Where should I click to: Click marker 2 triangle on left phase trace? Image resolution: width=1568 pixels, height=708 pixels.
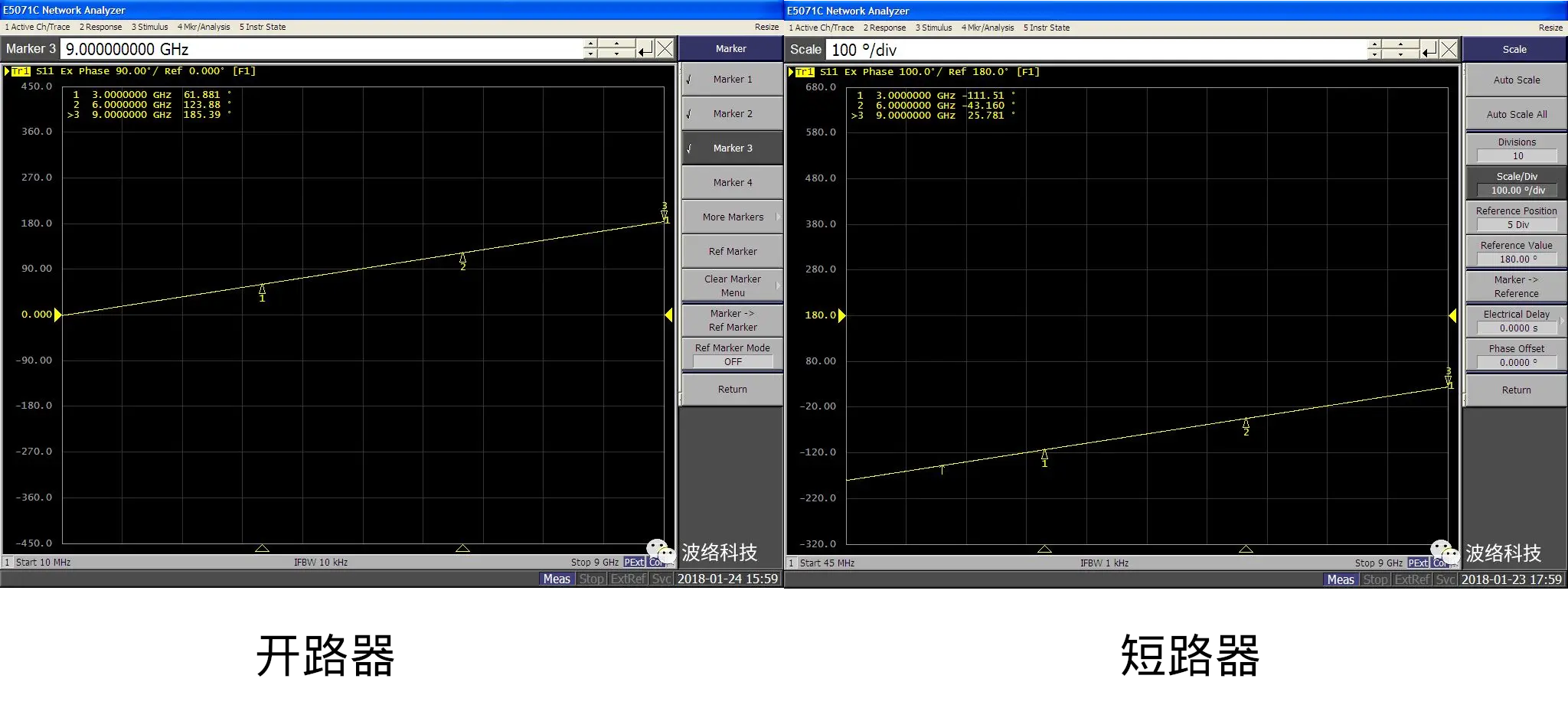click(x=462, y=258)
